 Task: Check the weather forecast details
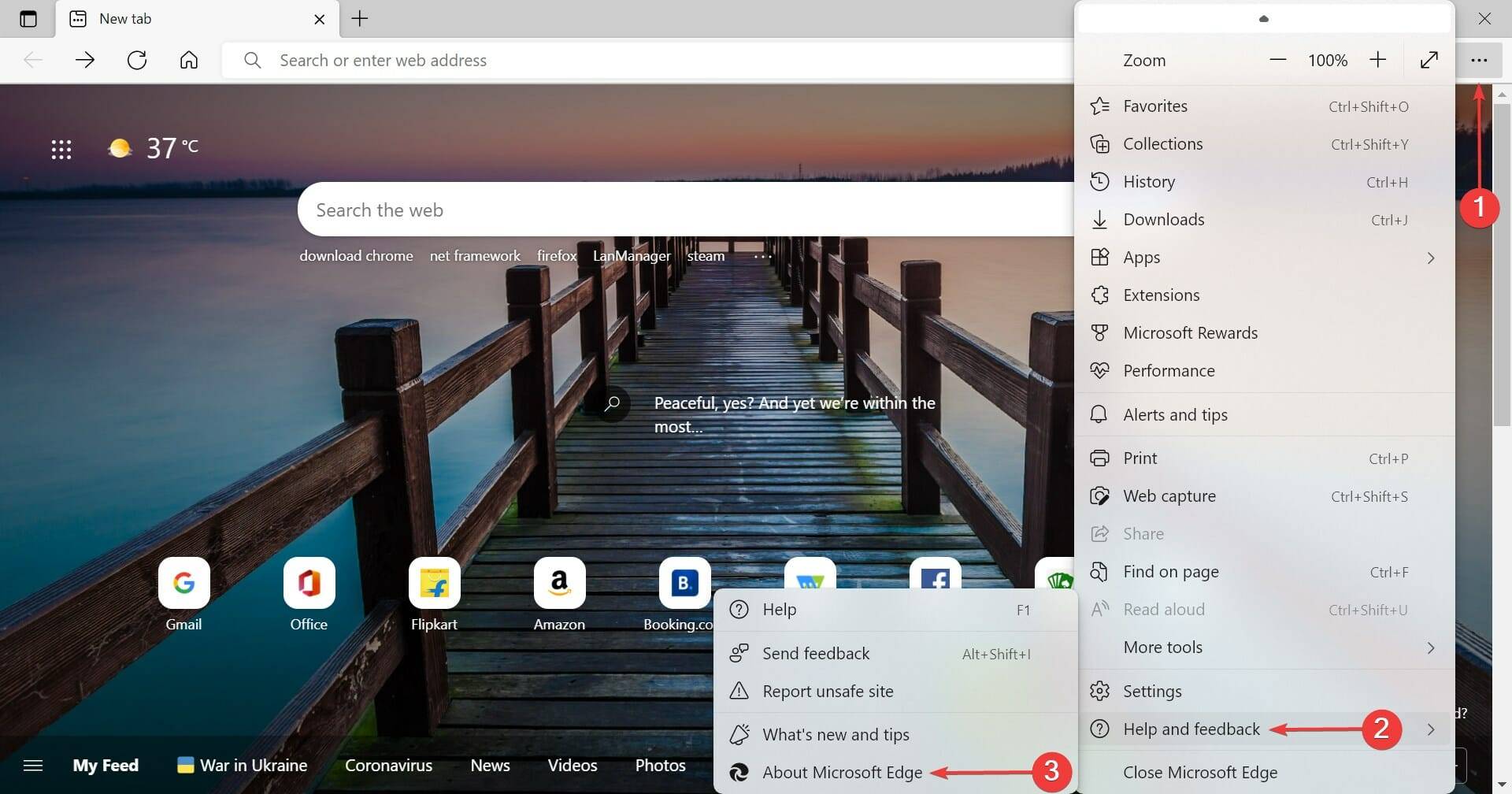pos(154,147)
